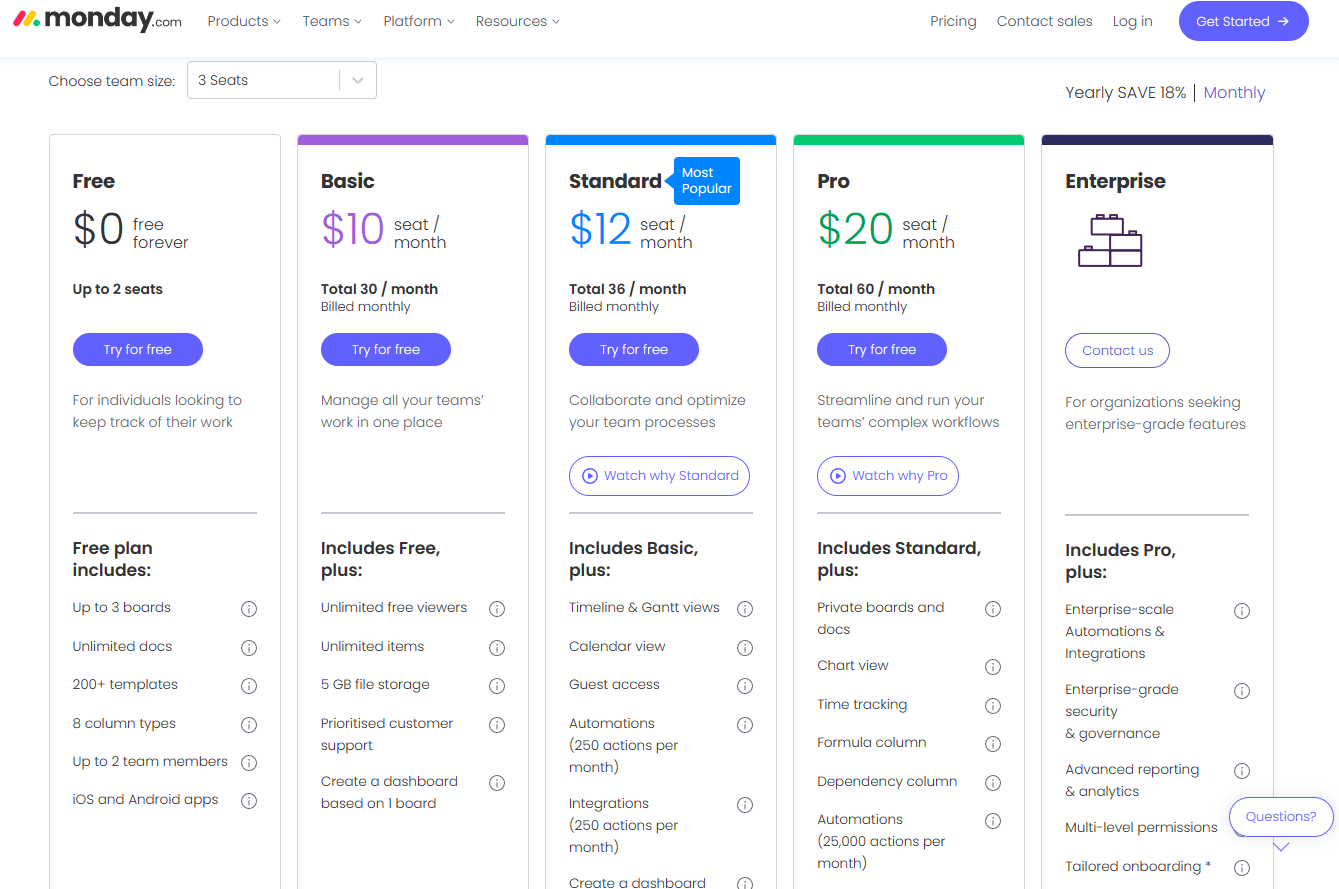Click the Get Started button
Viewport: 1339px width, 889px height.
(x=1243, y=21)
